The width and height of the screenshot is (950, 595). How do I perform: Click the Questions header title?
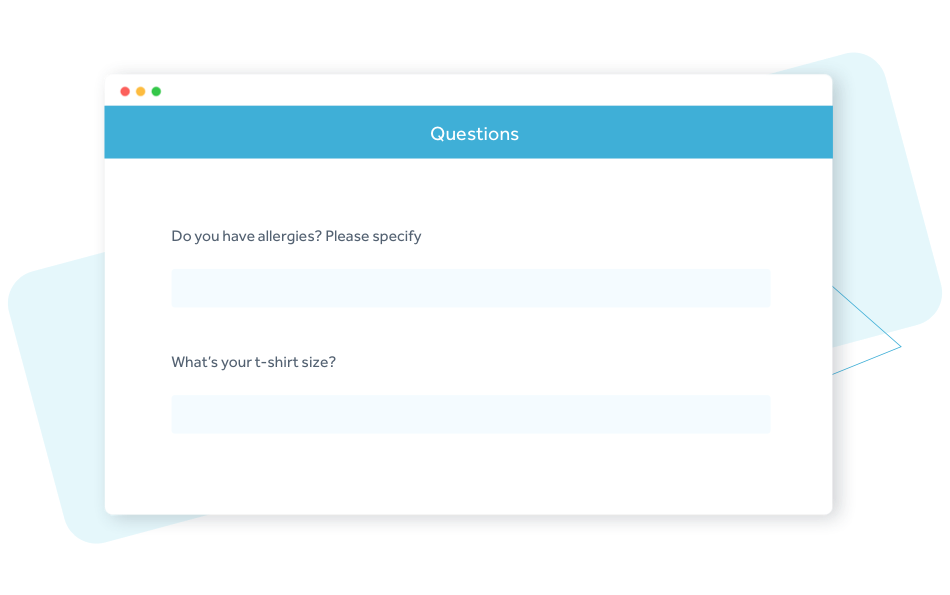click(x=474, y=134)
